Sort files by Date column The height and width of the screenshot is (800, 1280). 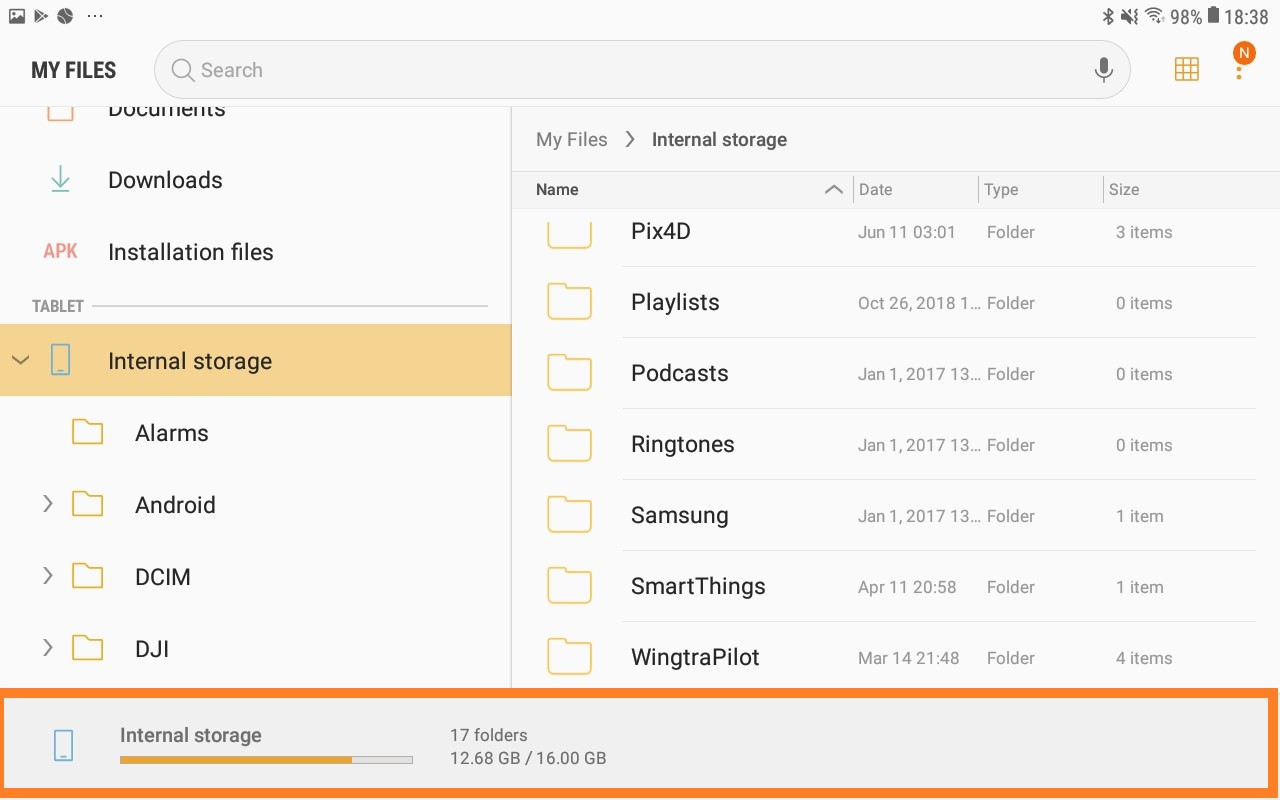[875, 190]
